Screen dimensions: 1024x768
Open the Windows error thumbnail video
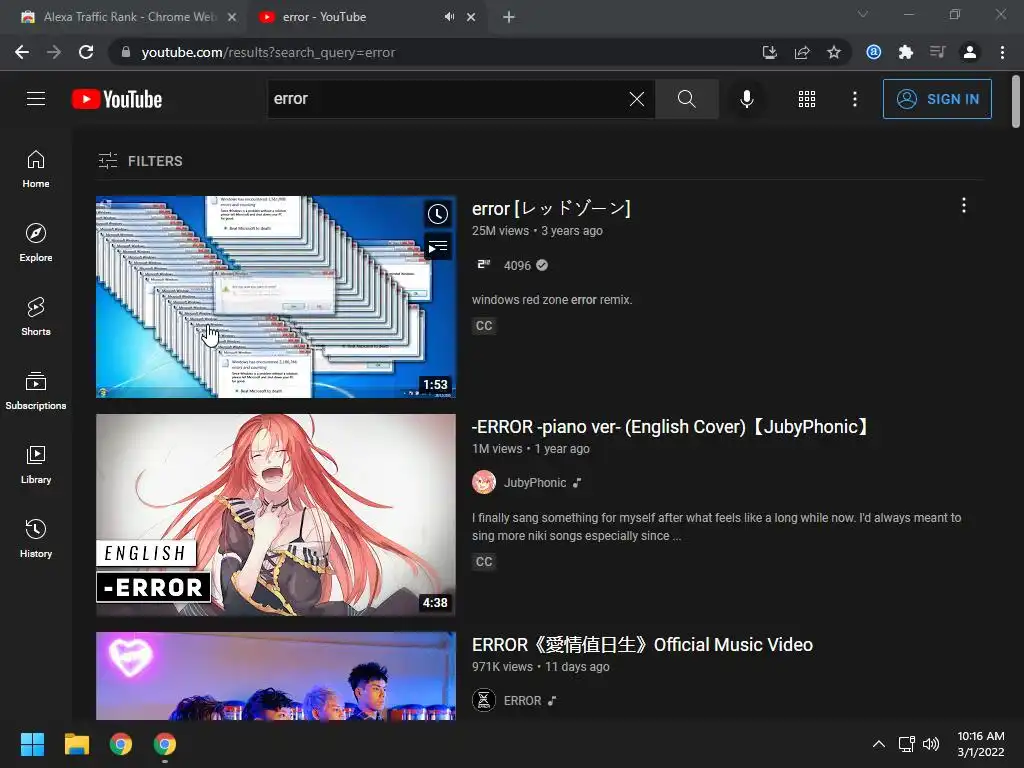(276, 296)
